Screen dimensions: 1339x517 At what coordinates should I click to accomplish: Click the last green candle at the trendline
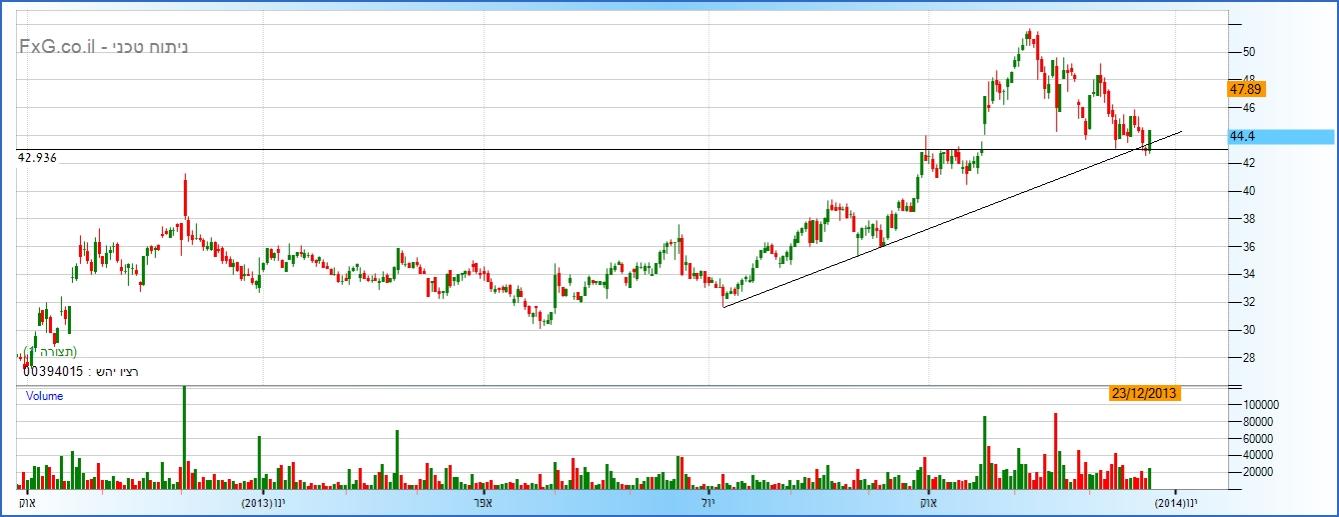point(1150,140)
